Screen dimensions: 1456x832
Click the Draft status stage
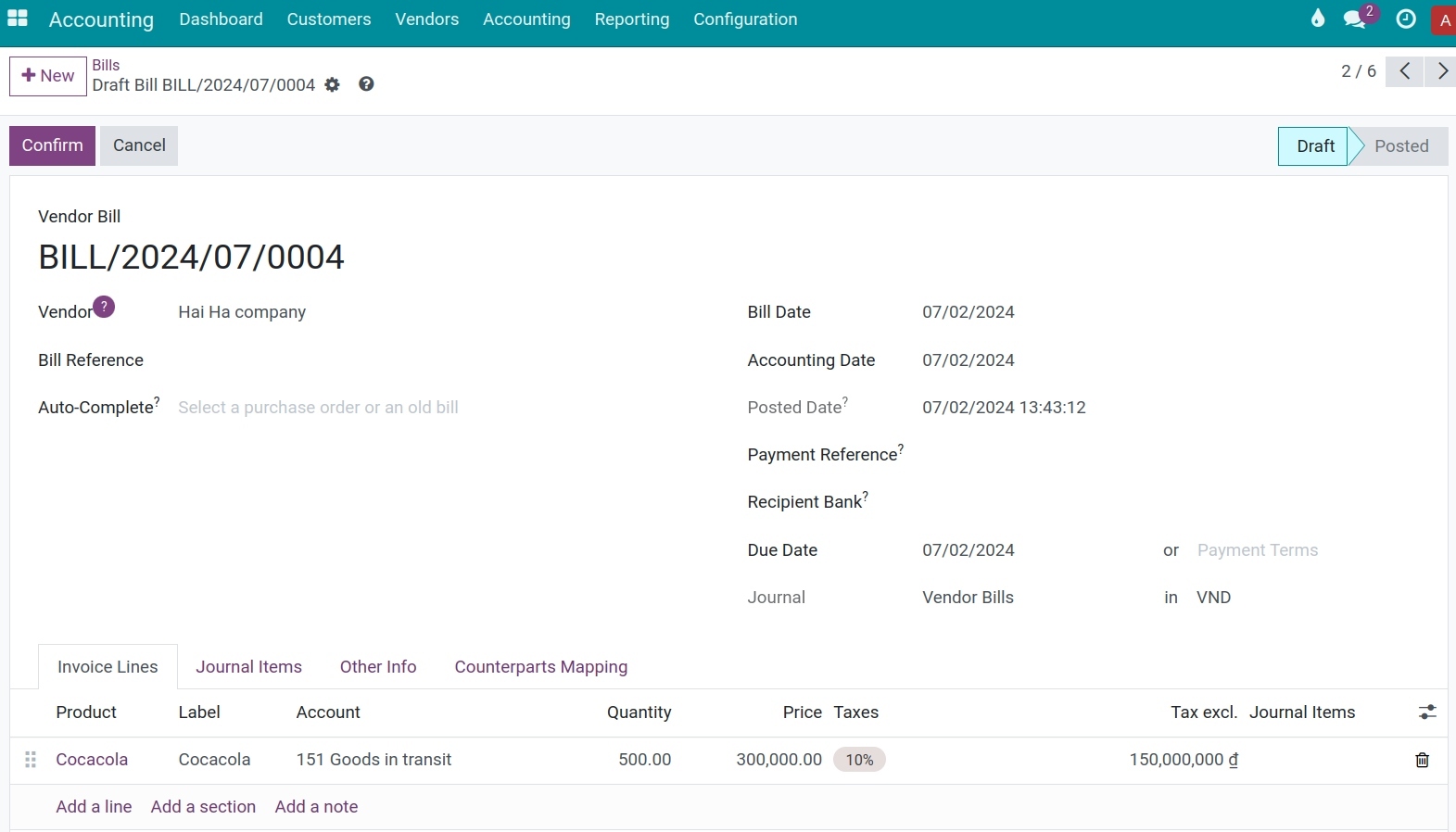pos(1314,146)
